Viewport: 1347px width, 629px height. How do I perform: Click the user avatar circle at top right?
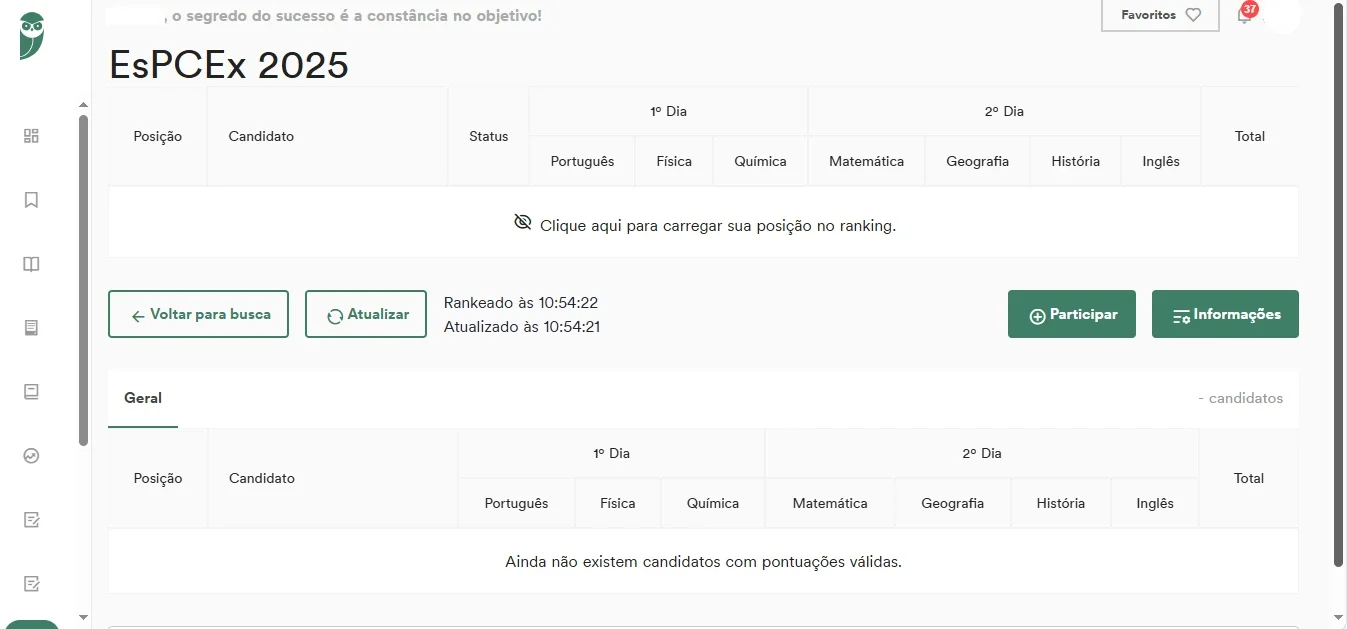tap(1282, 16)
